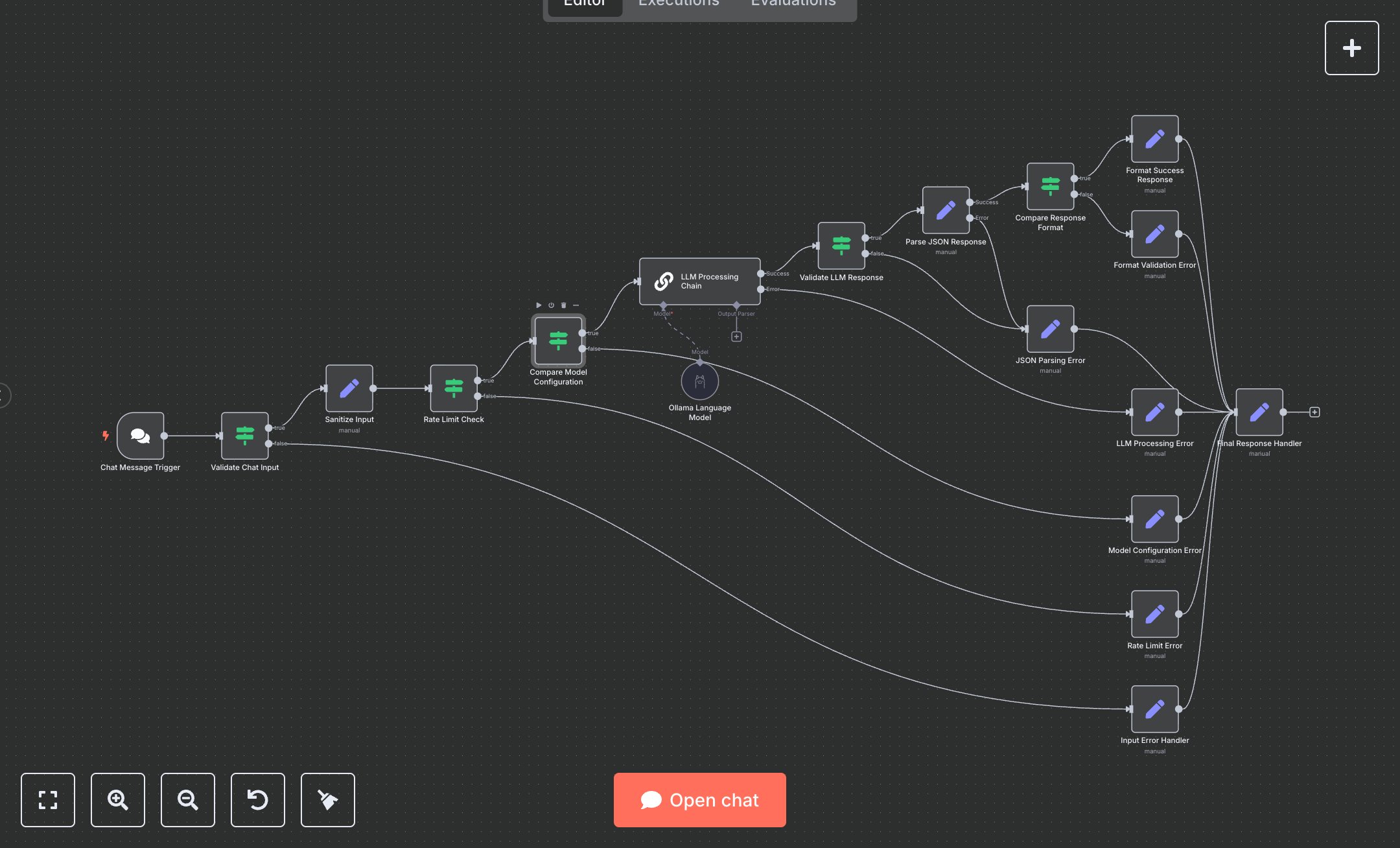Tidy up nodes with broom icon
The height and width of the screenshot is (848, 1400).
[327, 799]
